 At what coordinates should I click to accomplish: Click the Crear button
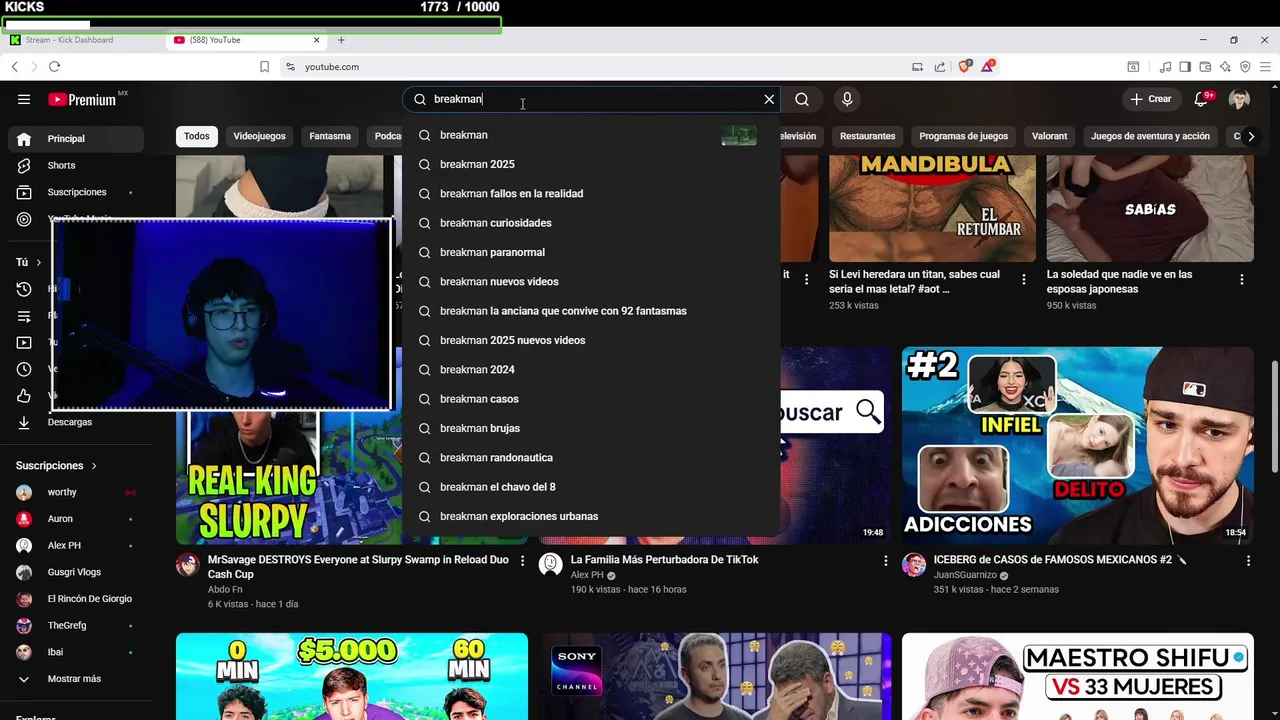[x=1150, y=99]
